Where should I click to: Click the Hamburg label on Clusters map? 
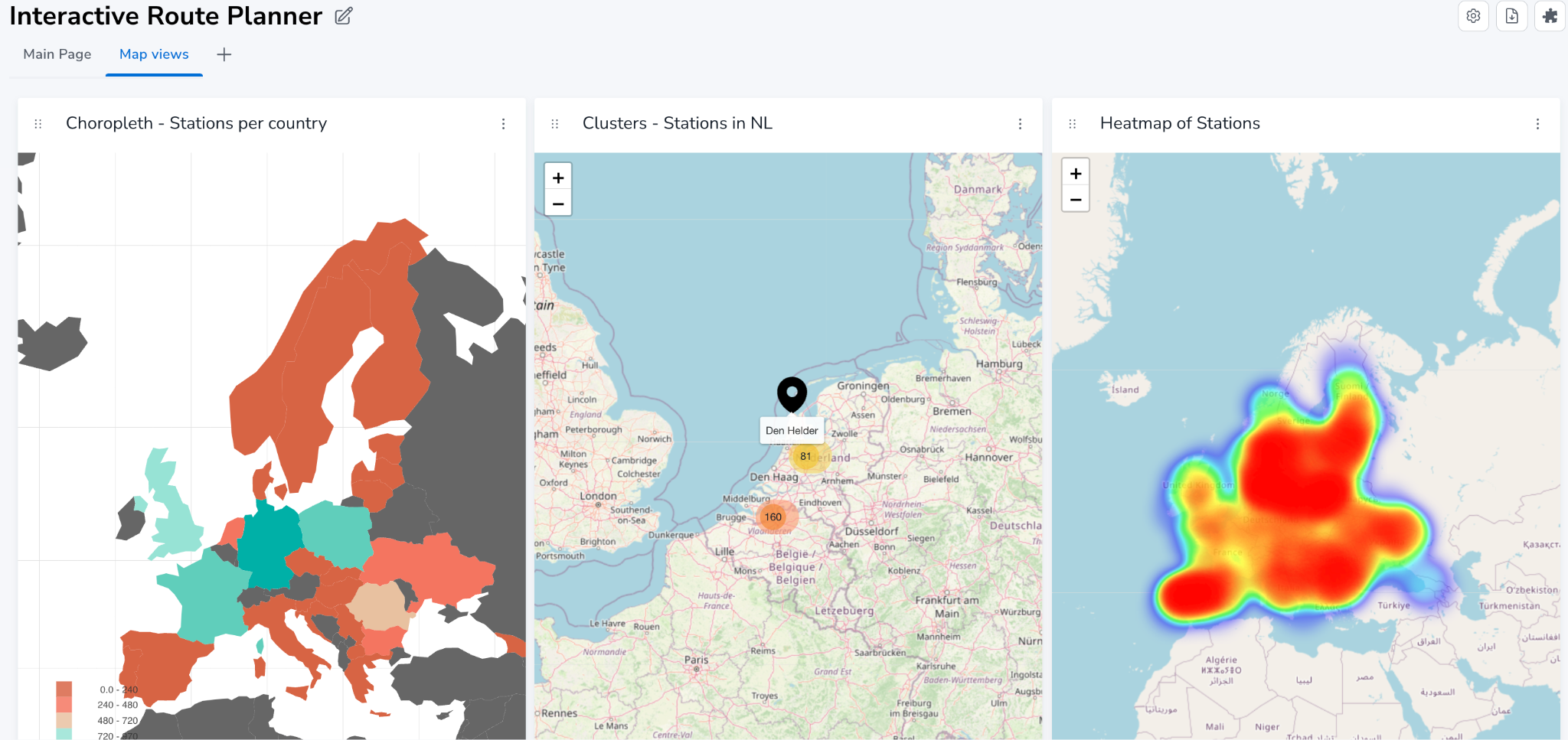point(999,363)
